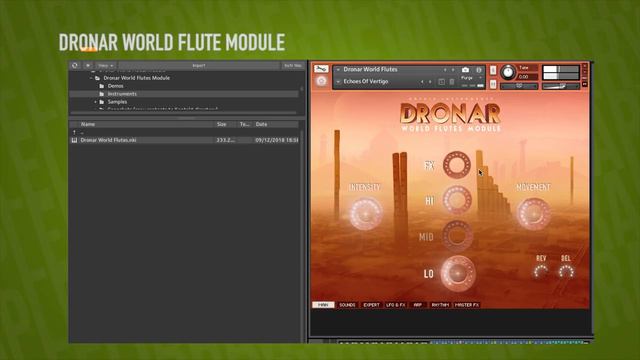Viewport: 640px width, 360px height.
Task: Click the Movement knob
Action: [x=533, y=213]
